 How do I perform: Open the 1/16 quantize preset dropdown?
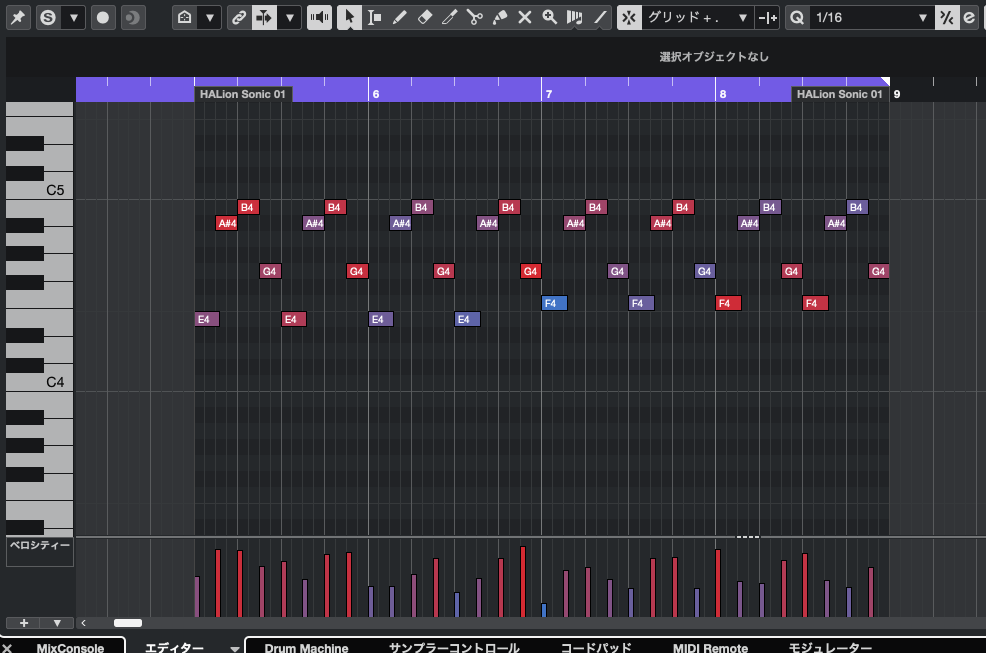pos(870,17)
